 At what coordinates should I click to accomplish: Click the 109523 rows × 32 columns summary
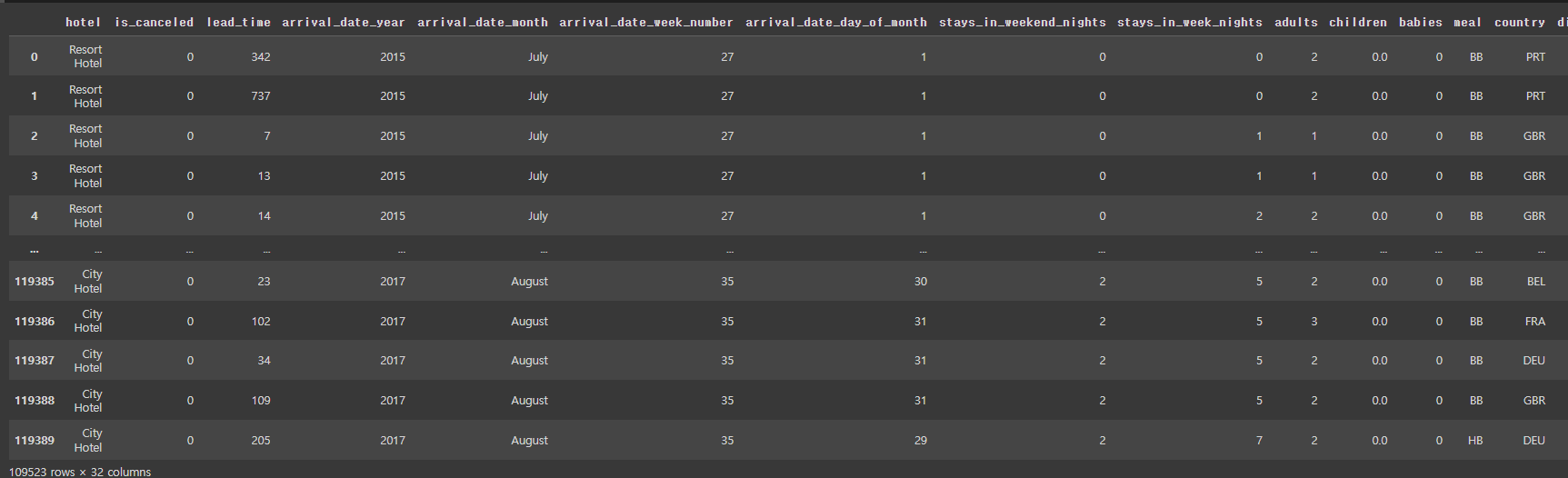(x=80, y=472)
